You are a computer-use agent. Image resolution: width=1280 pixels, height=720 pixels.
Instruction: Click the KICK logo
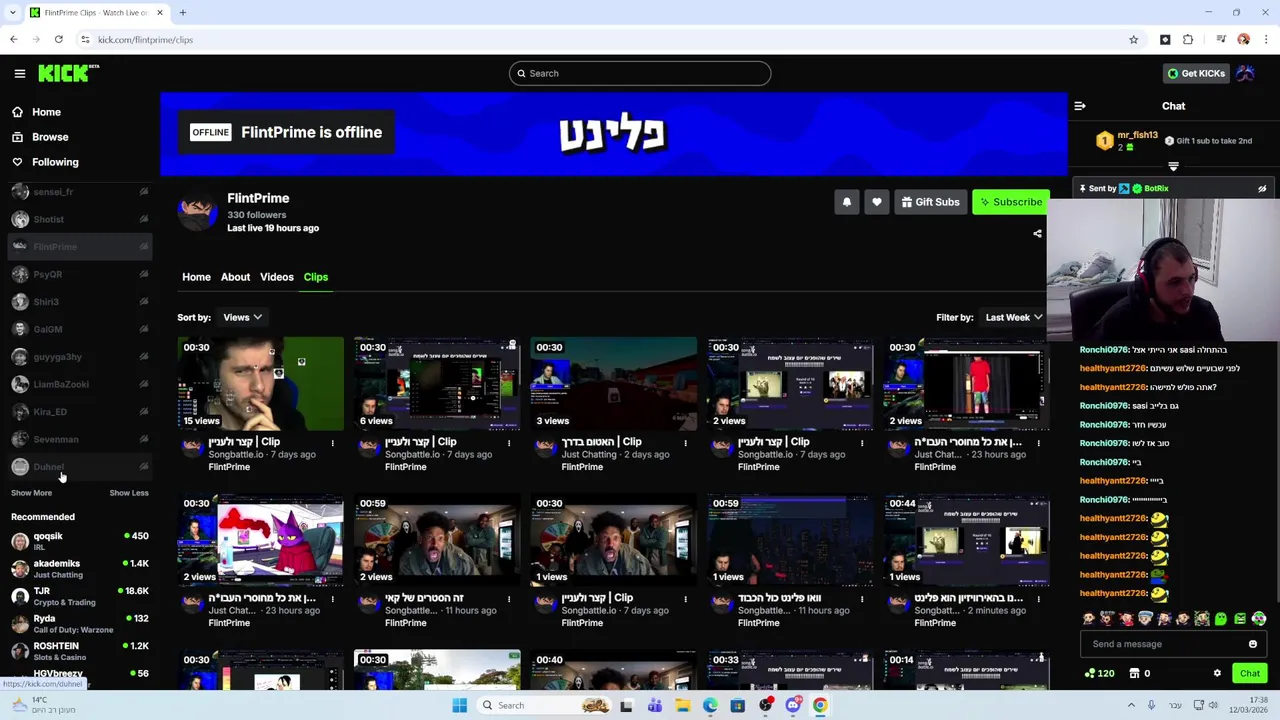click(68, 73)
